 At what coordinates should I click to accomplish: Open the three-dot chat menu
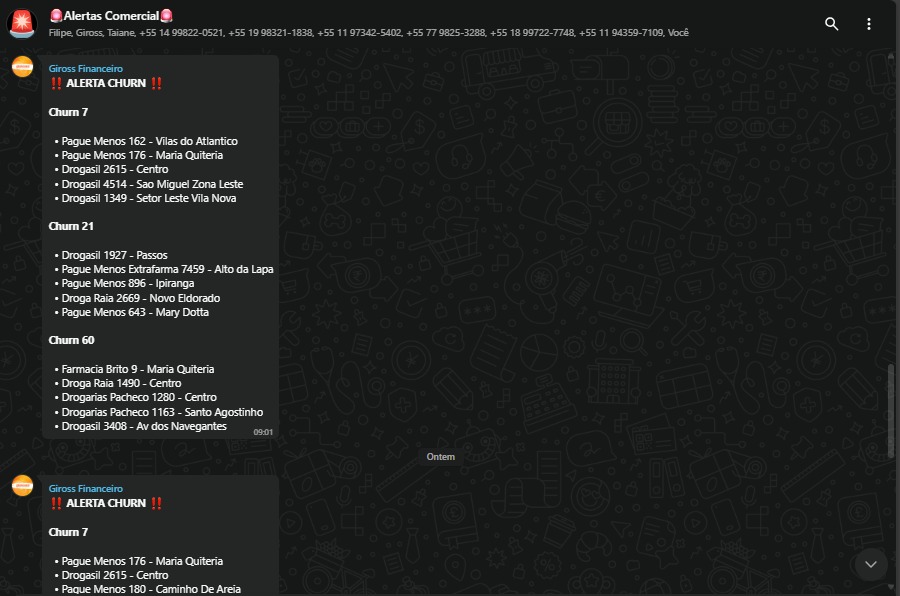pyautogui.click(x=868, y=24)
